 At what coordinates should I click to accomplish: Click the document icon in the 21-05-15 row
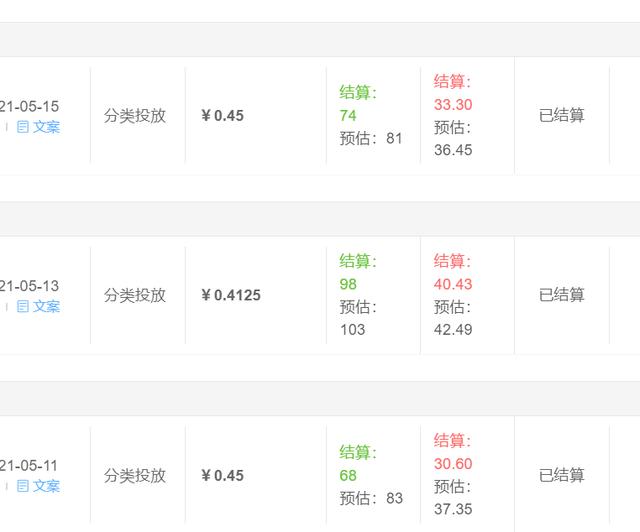pyautogui.click(x=22, y=127)
